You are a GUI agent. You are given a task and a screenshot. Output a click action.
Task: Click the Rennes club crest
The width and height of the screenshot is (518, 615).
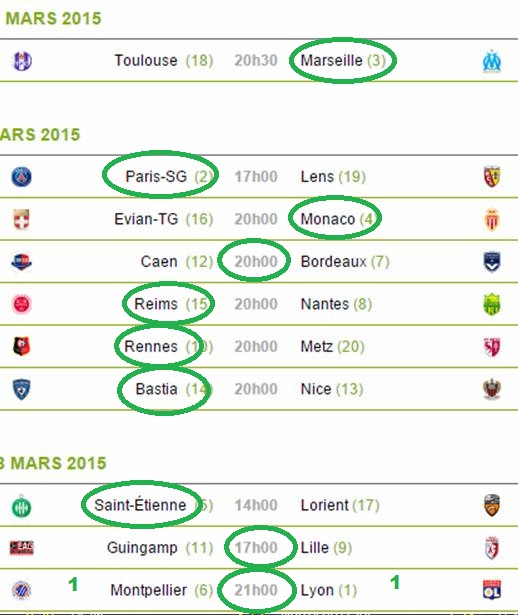coord(22,346)
